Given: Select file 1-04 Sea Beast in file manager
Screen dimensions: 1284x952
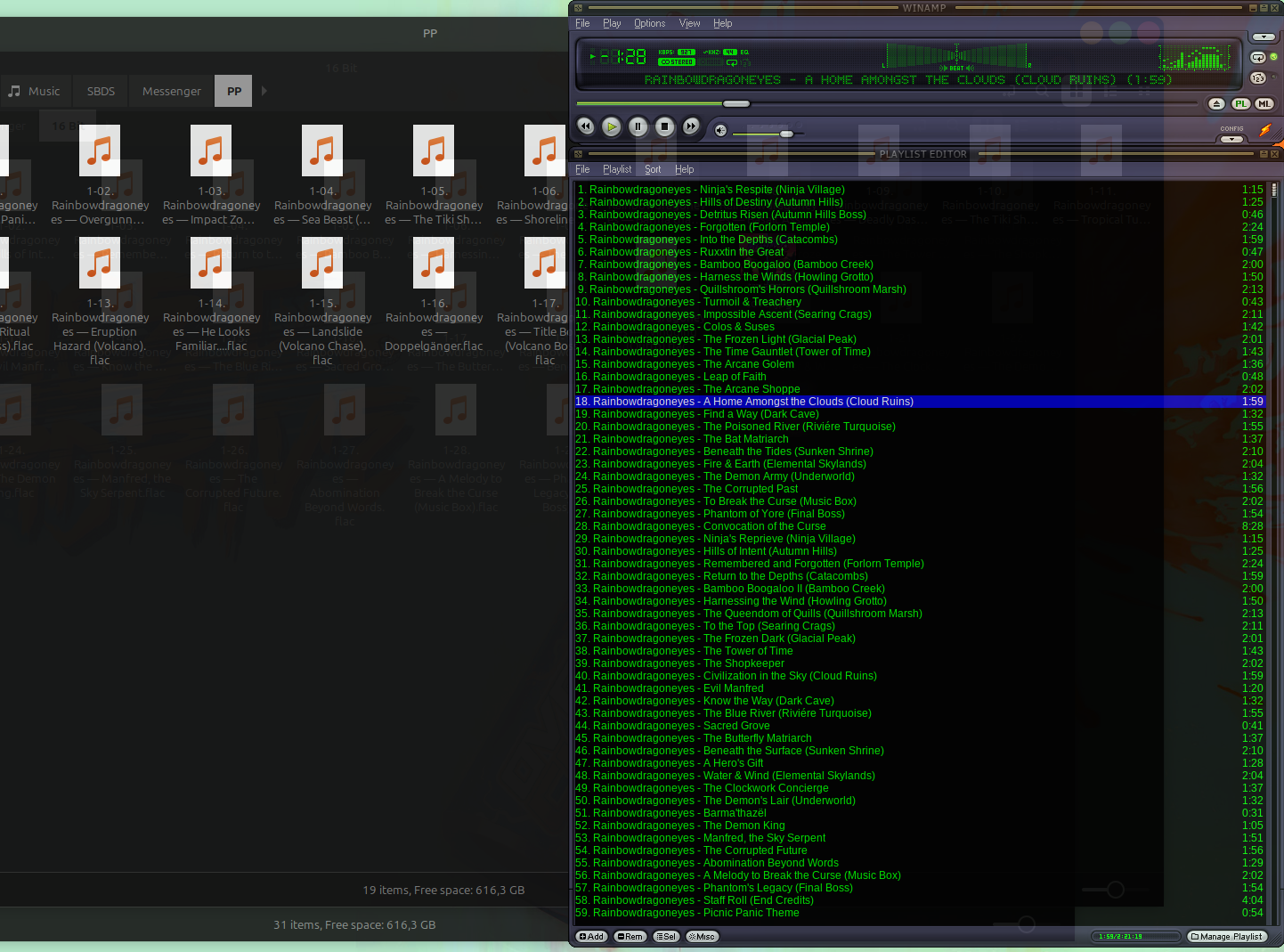Looking at the screenshot, I should pyautogui.click(x=322, y=175).
